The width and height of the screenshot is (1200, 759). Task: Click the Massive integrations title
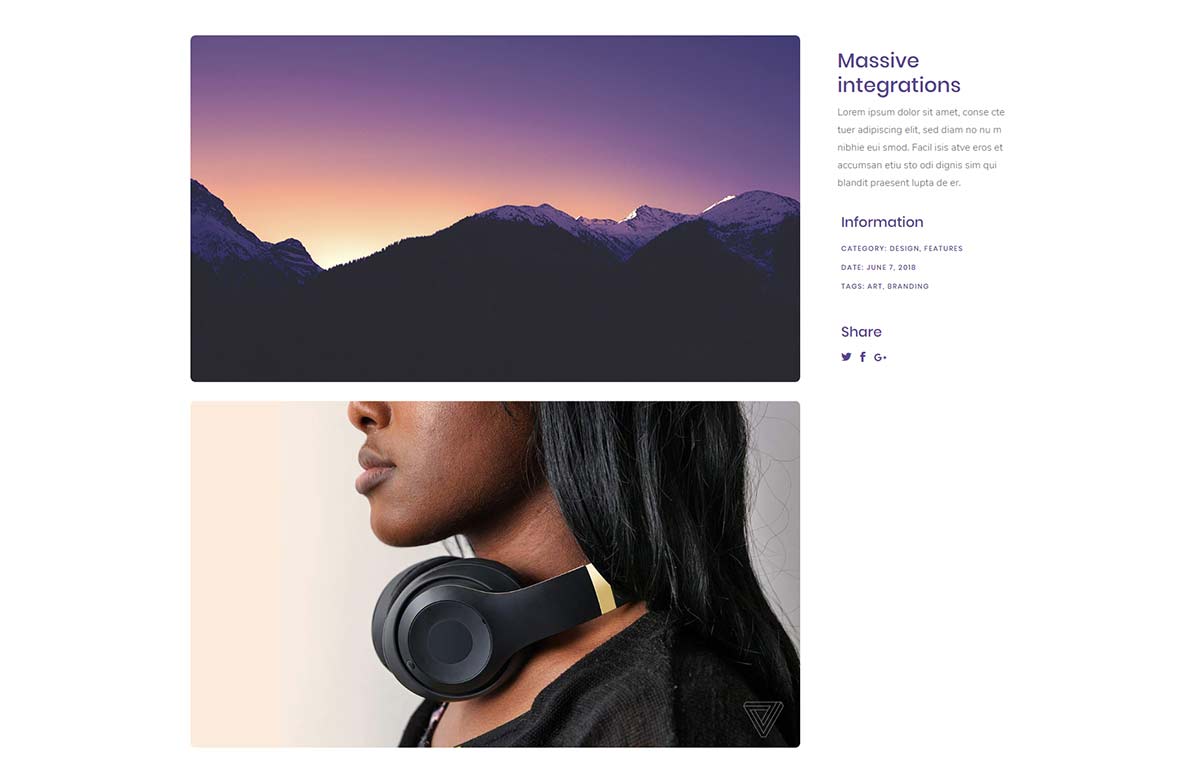tap(899, 73)
